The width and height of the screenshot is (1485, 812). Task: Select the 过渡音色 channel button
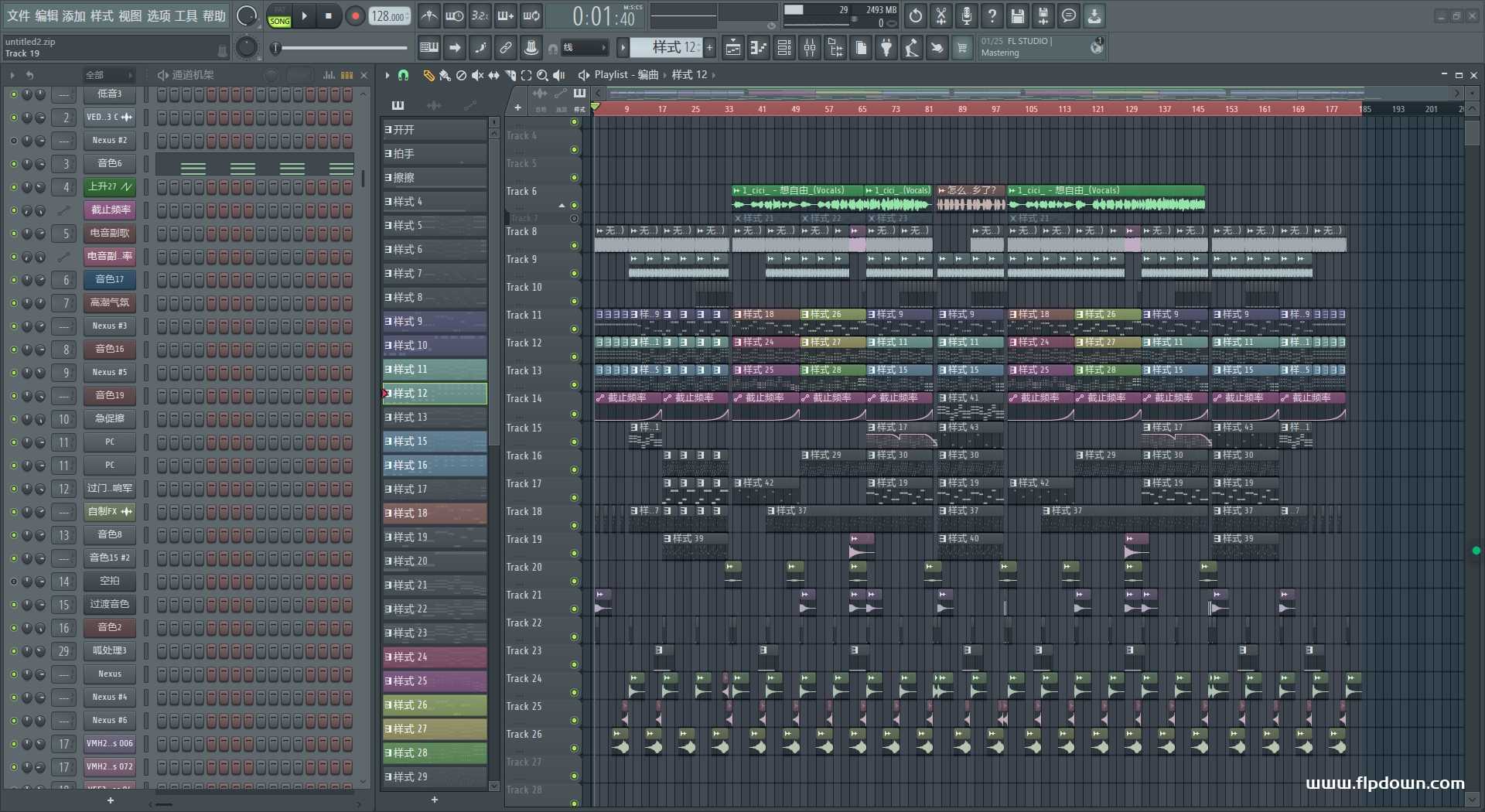pyautogui.click(x=109, y=605)
